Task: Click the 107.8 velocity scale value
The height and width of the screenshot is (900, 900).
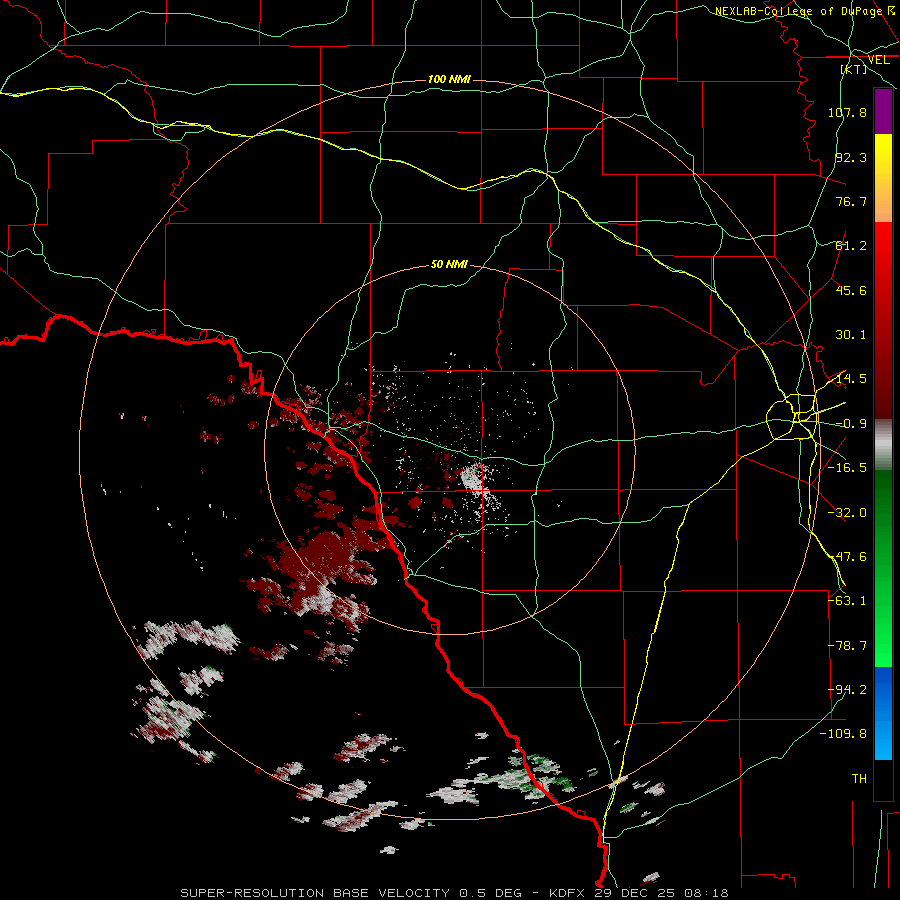Action: tap(847, 112)
